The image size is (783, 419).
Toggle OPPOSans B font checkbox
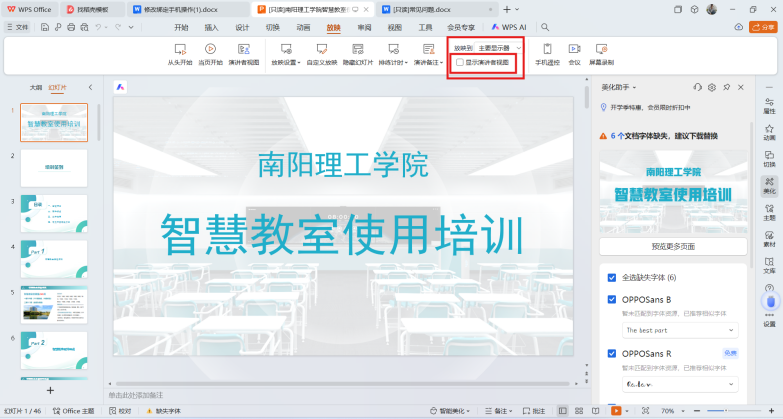(x=612, y=299)
